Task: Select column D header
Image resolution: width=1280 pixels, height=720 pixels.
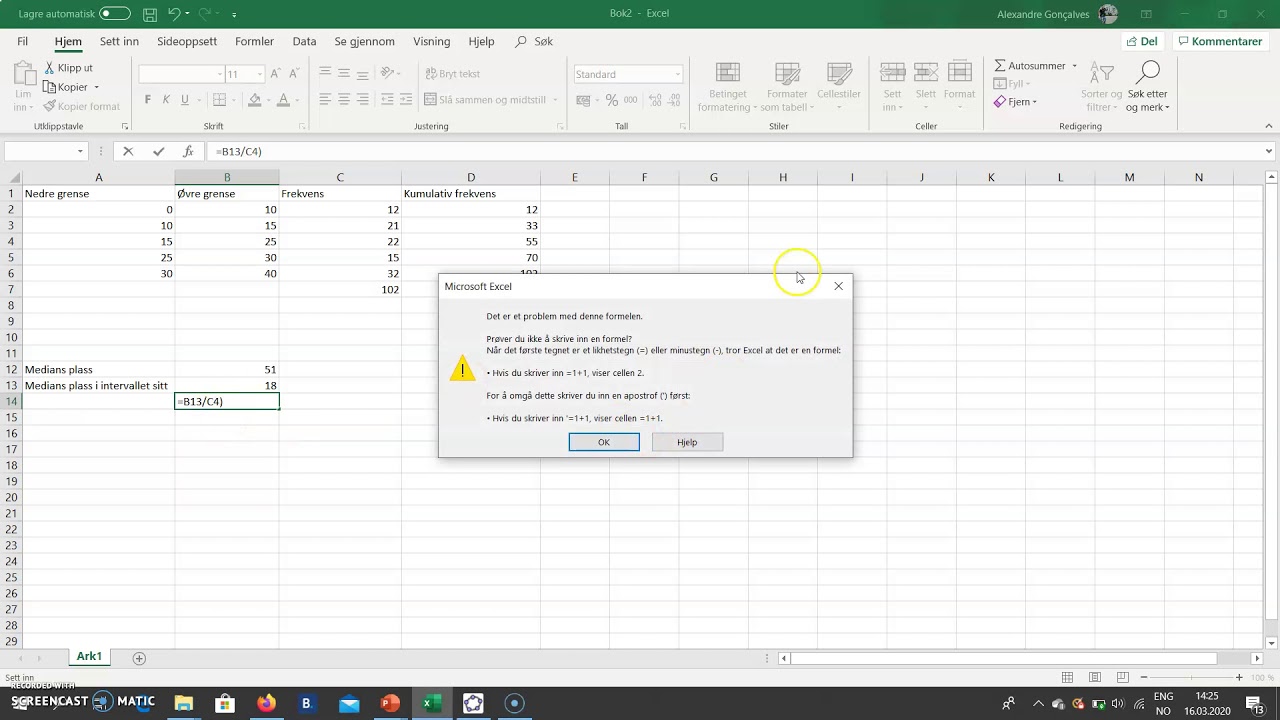Action: click(x=471, y=178)
